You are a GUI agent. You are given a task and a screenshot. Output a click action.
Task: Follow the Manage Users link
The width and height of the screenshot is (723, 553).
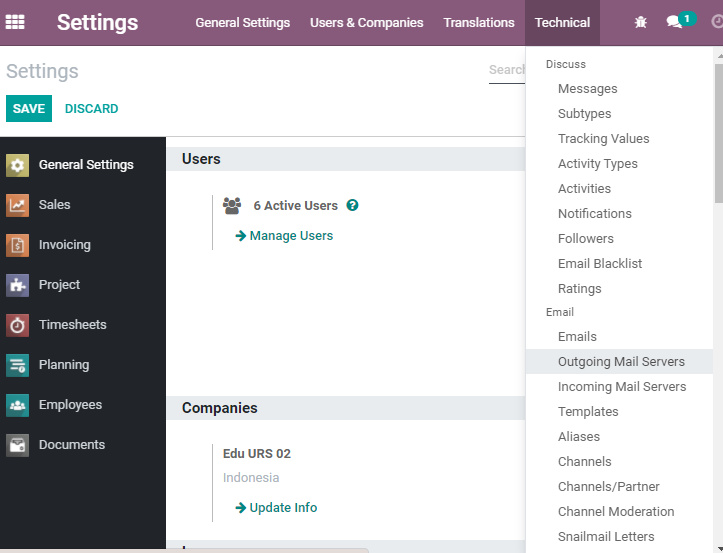click(x=284, y=236)
